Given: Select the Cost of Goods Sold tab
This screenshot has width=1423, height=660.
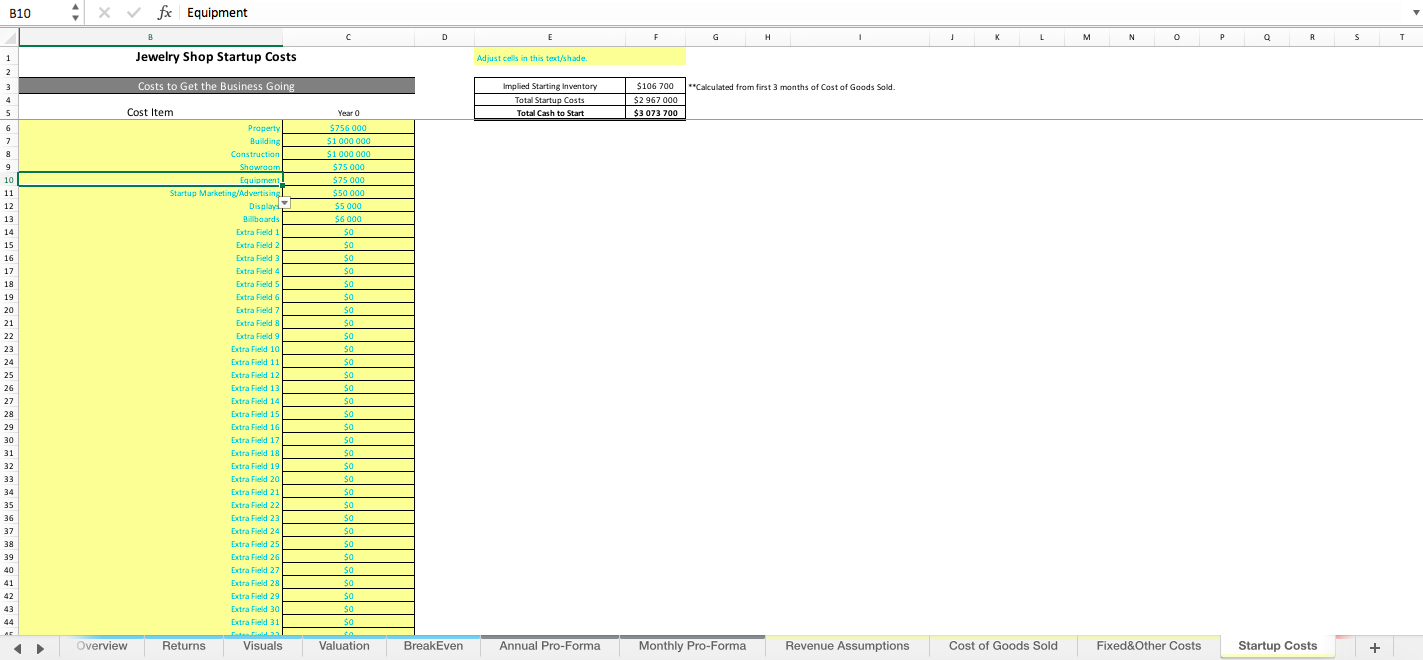Looking at the screenshot, I should 1003,645.
